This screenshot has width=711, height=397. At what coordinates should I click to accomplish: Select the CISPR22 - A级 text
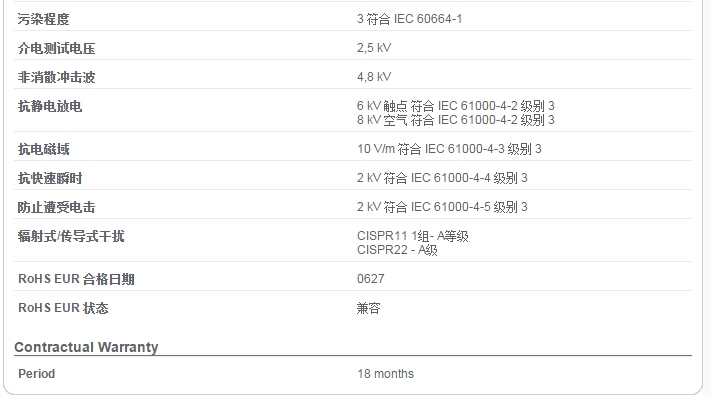pyautogui.click(x=397, y=250)
